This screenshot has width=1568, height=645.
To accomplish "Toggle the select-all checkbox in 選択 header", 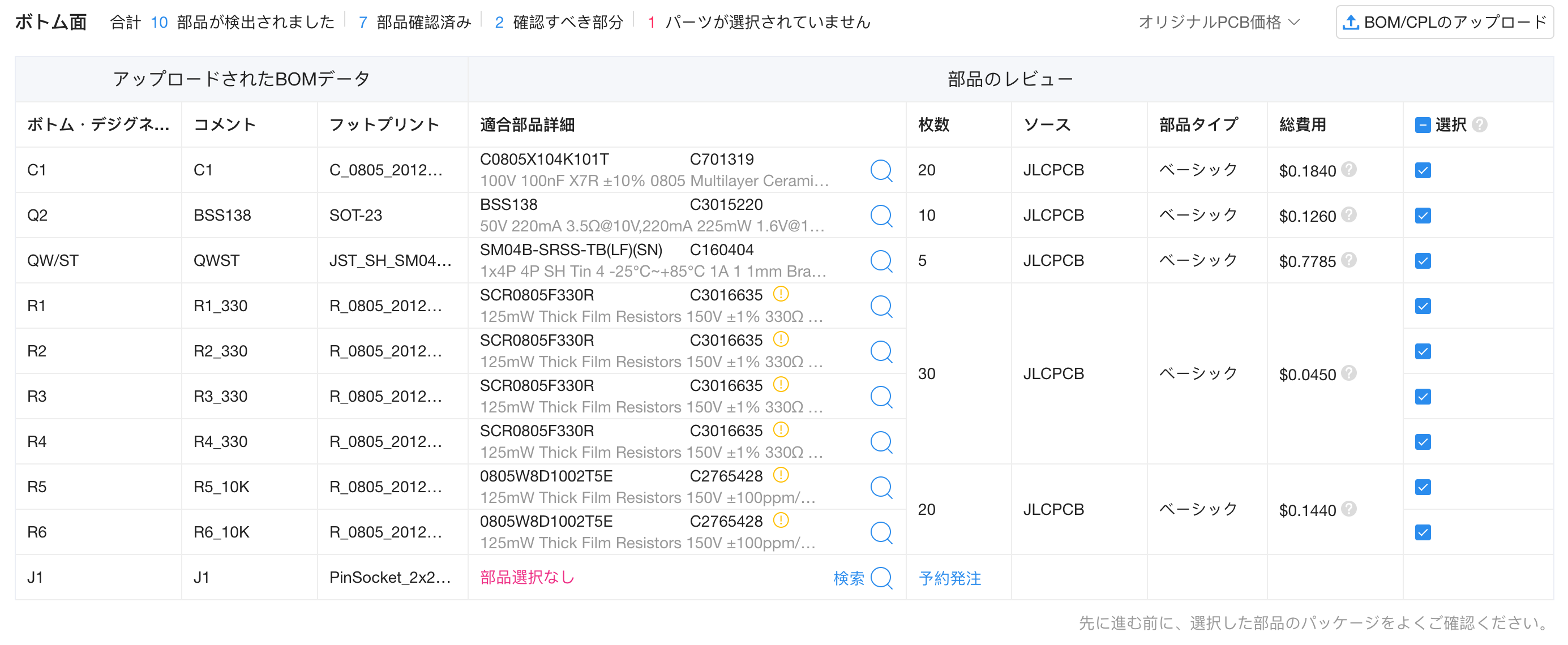I will pyautogui.click(x=1423, y=126).
